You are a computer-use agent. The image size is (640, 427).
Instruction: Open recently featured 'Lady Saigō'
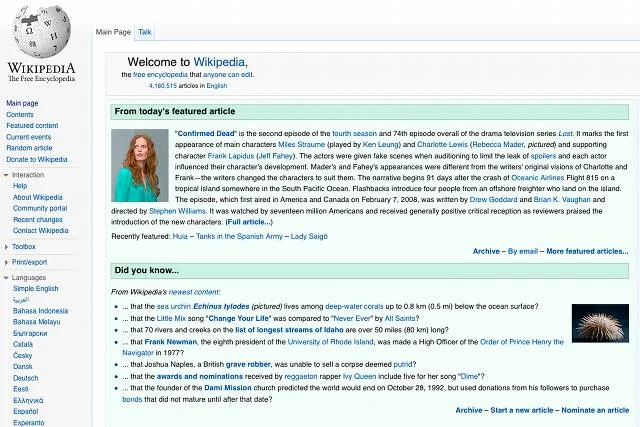pos(309,236)
